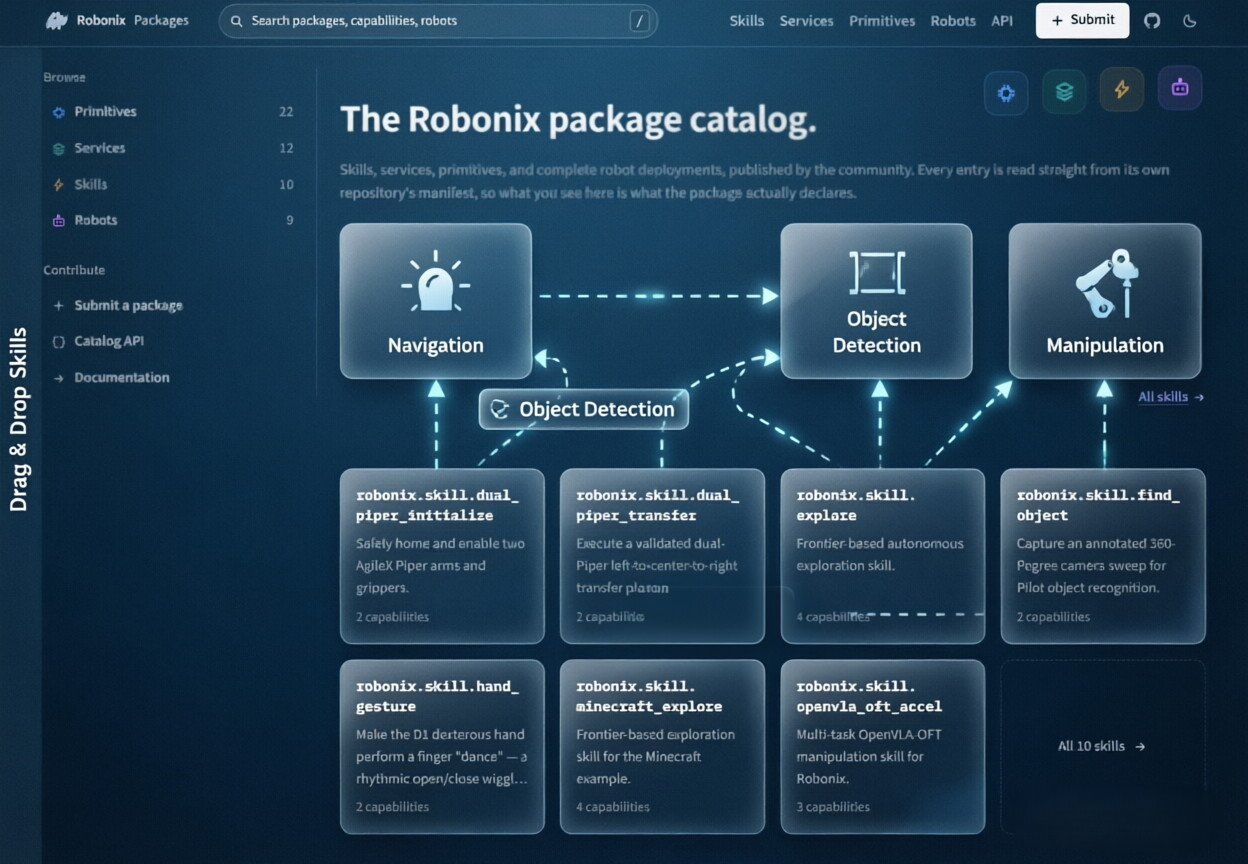Click the braces icon beside Catalog API

[58, 341]
